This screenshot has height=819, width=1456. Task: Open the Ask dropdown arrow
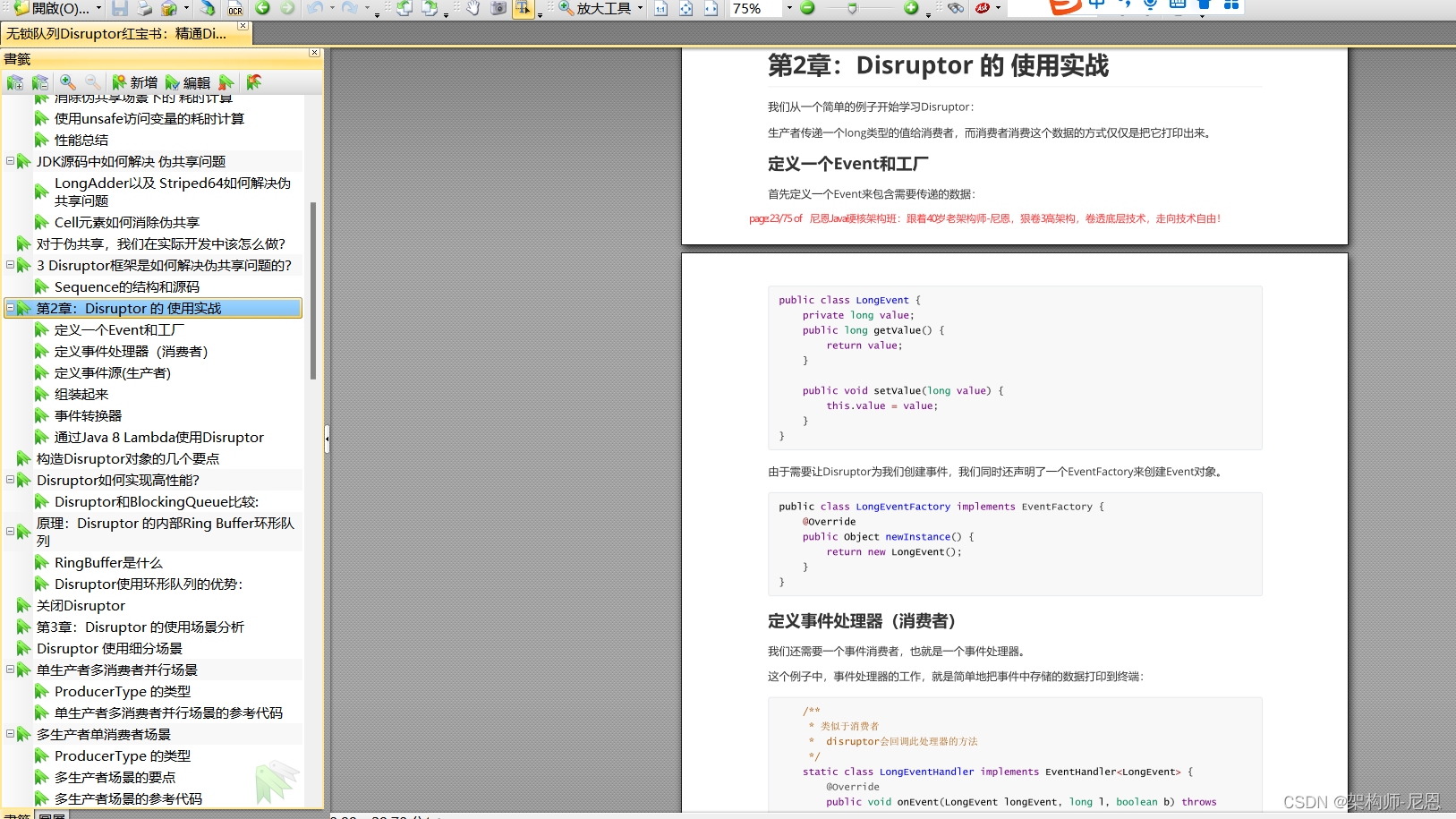998,8
